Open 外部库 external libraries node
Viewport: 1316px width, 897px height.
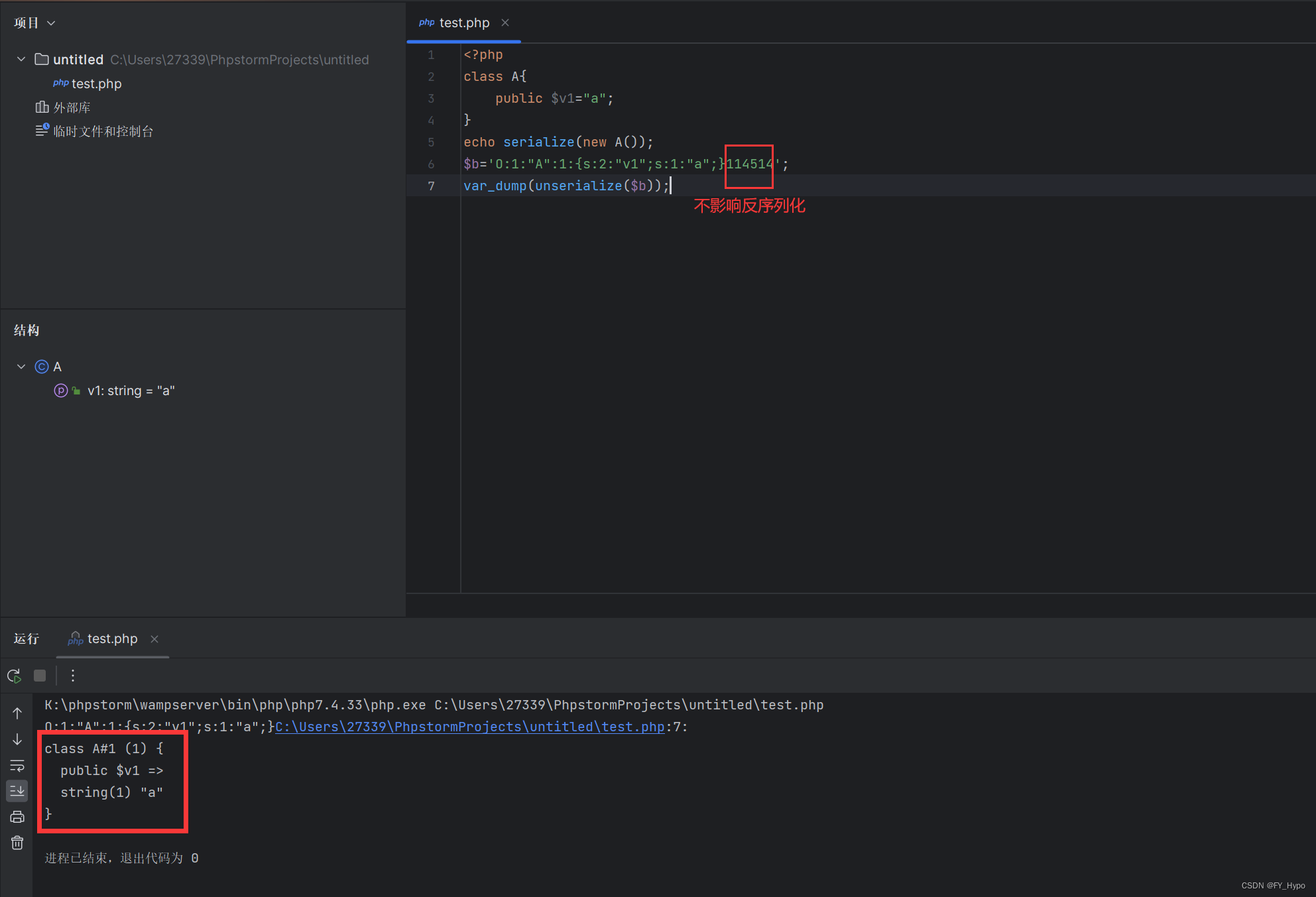pos(72,107)
